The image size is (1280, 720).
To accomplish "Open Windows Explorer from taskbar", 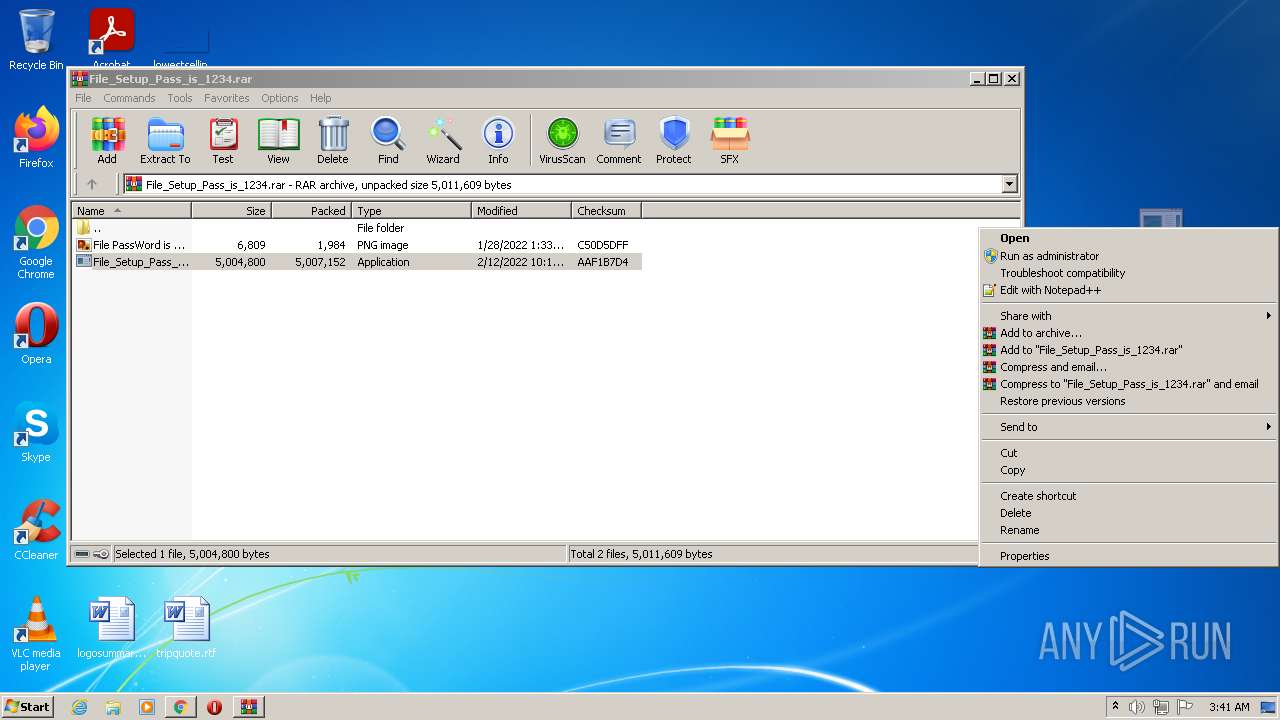I will pos(113,707).
